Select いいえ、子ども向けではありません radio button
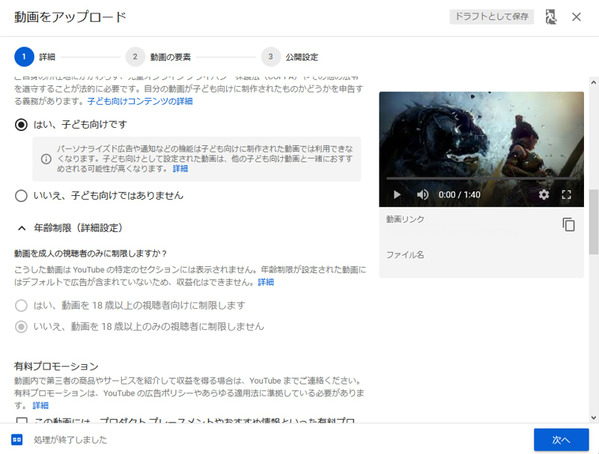The height and width of the screenshot is (454, 599). point(21,196)
